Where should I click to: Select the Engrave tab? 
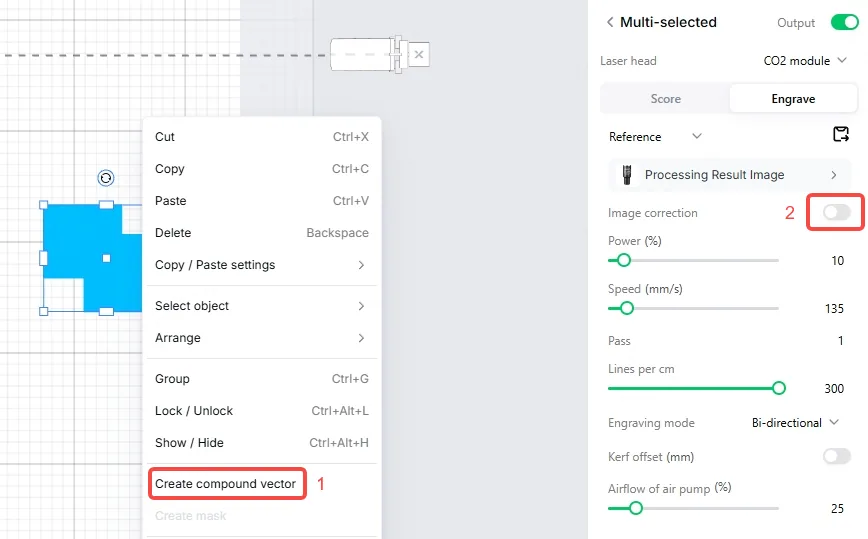pos(793,99)
